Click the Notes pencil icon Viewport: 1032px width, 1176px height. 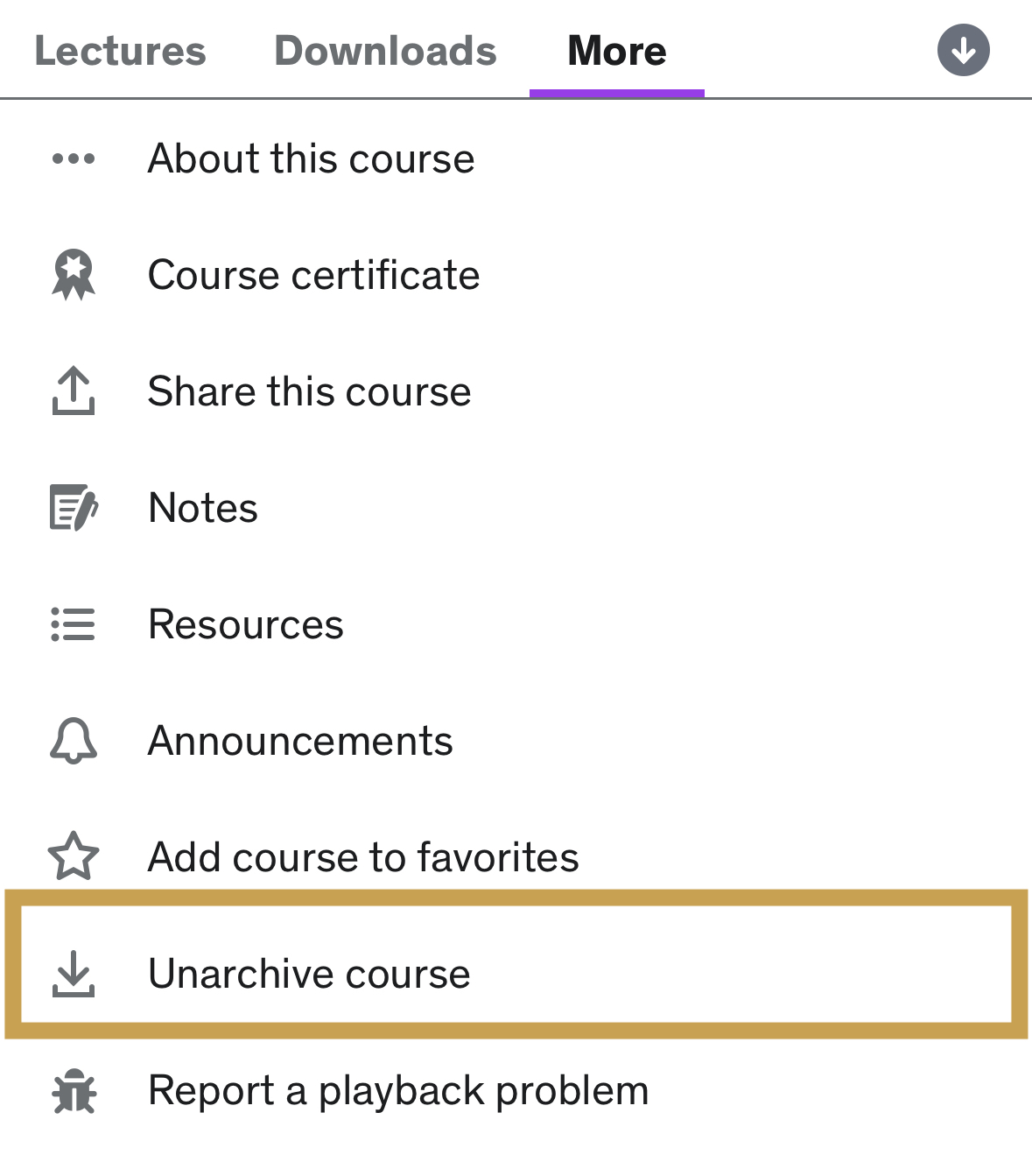tap(74, 508)
